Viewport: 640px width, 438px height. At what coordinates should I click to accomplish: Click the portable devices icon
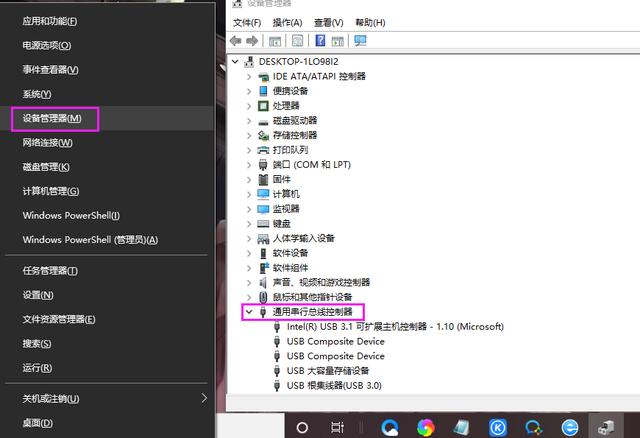coord(264,91)
